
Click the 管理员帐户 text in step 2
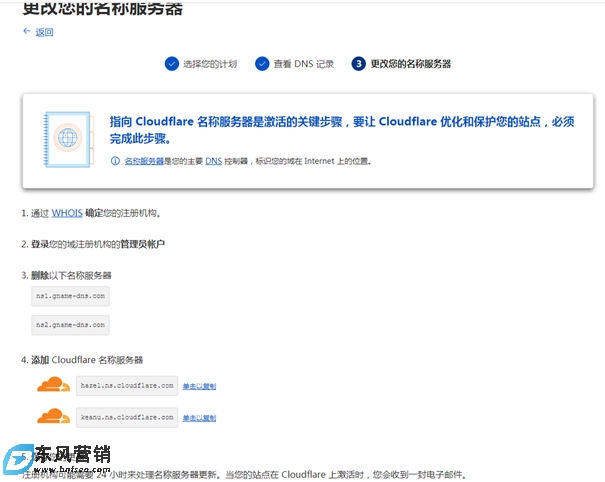tap(143, 244)
